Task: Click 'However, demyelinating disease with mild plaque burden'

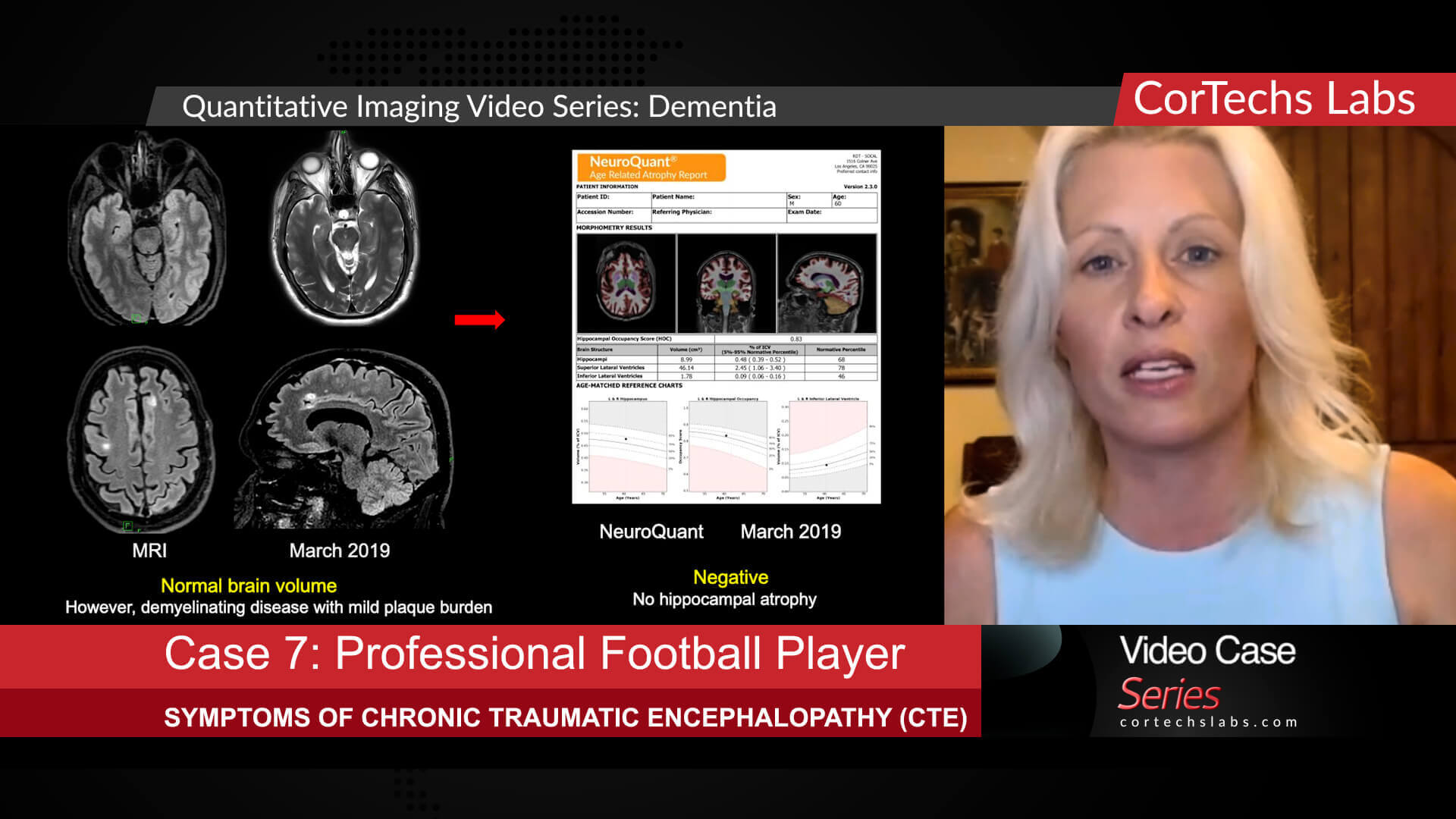Action: (x=278, y=607)
